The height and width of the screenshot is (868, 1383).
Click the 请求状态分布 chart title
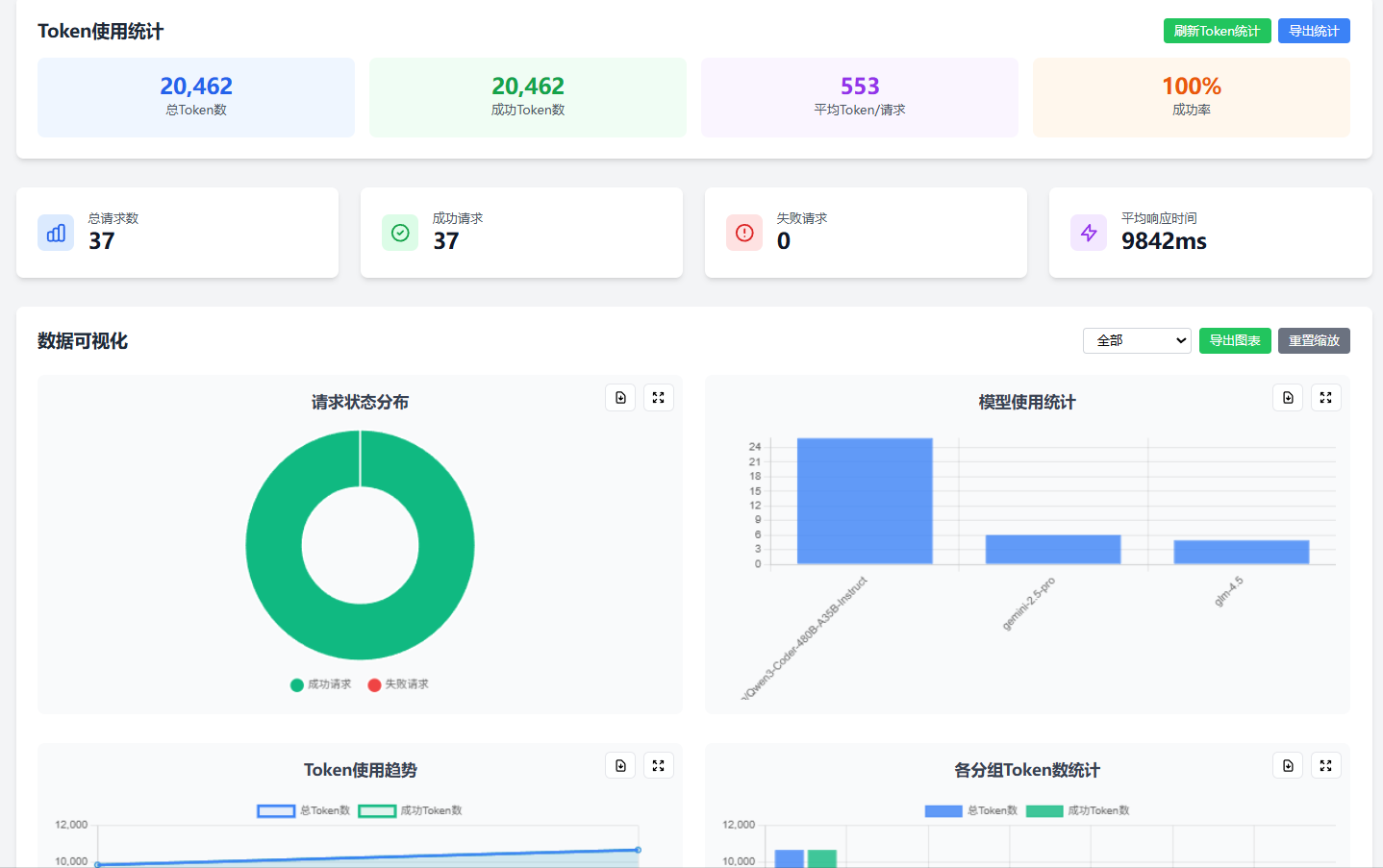[360, 402]
